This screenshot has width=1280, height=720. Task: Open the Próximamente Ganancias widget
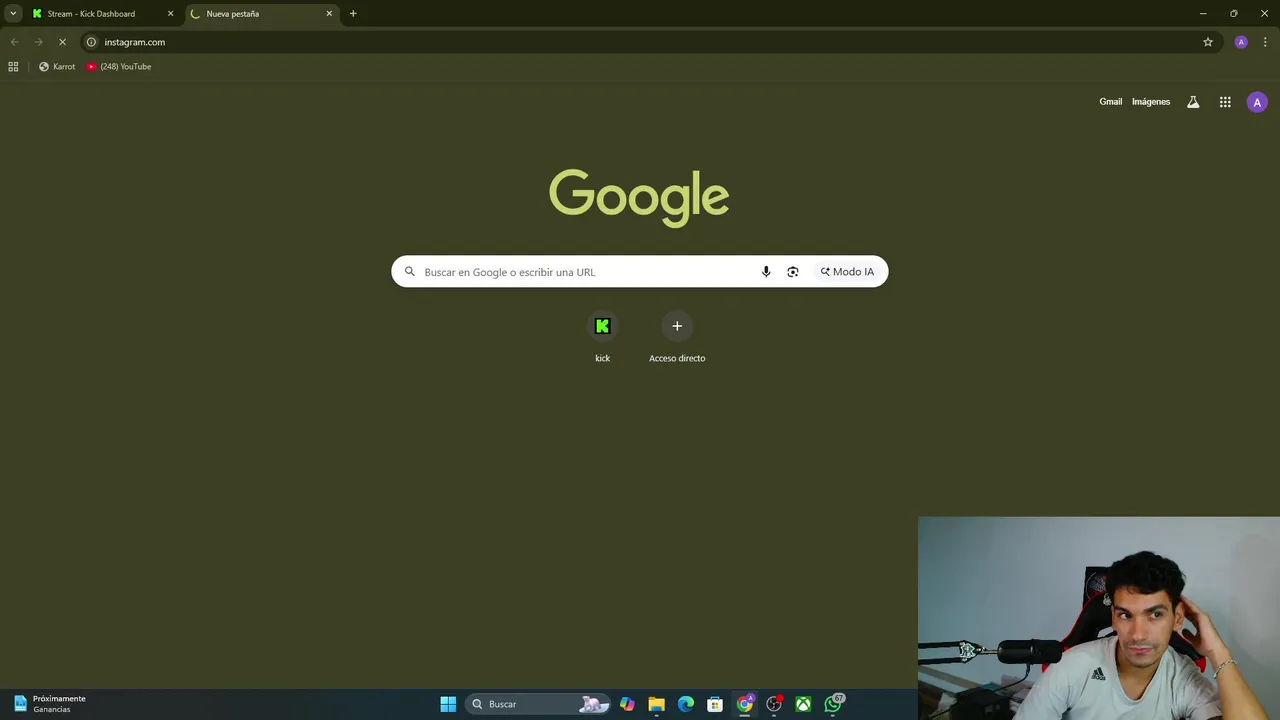pos(49,704)
